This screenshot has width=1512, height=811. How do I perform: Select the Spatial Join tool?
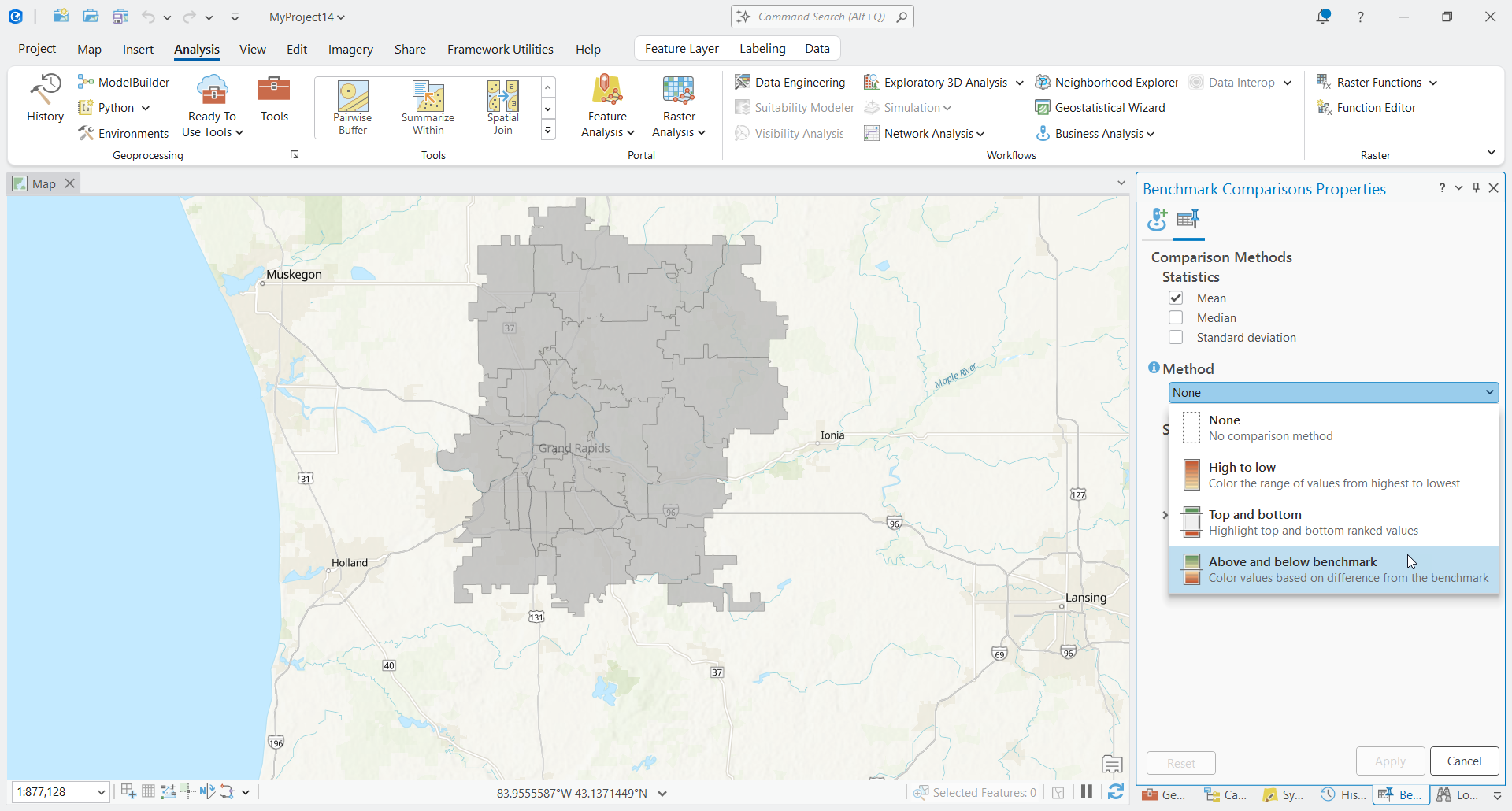[502, 107]
